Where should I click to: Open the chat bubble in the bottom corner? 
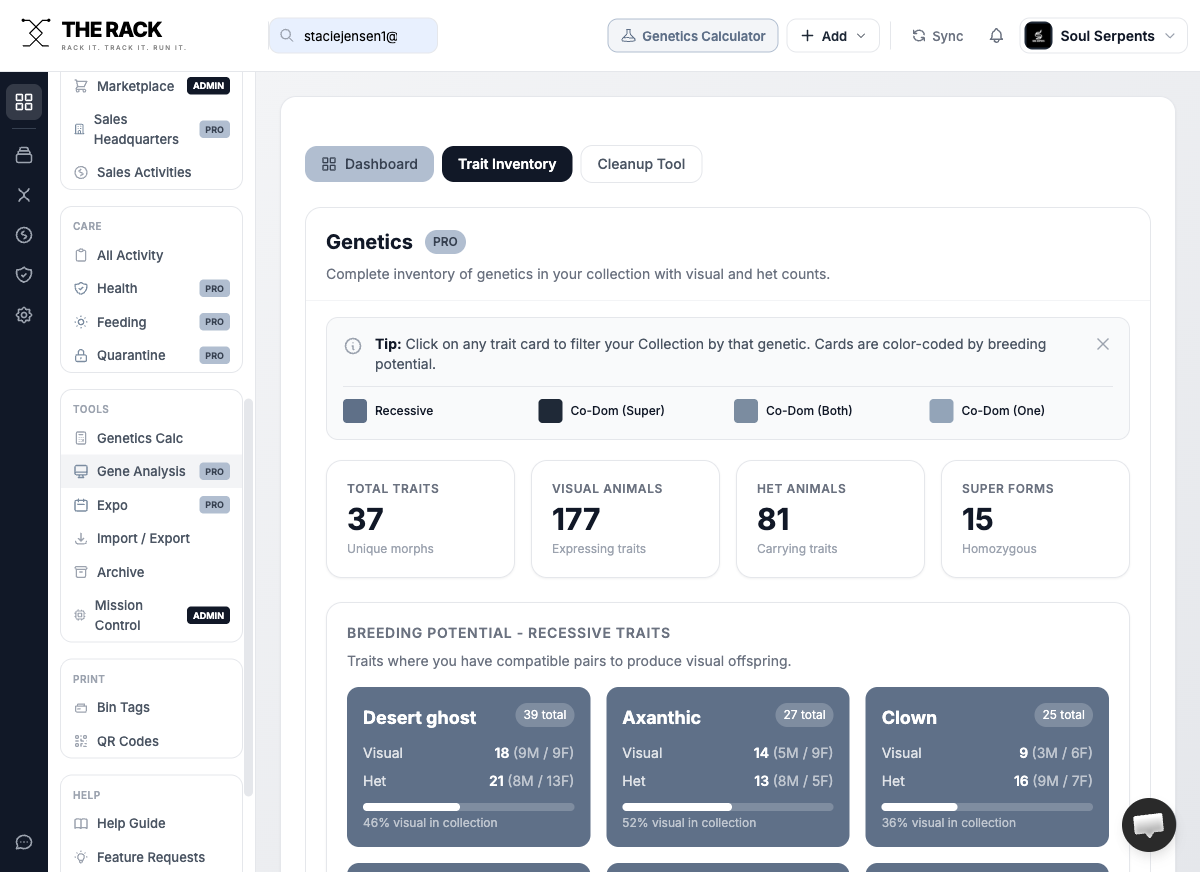coord(1148,824)
